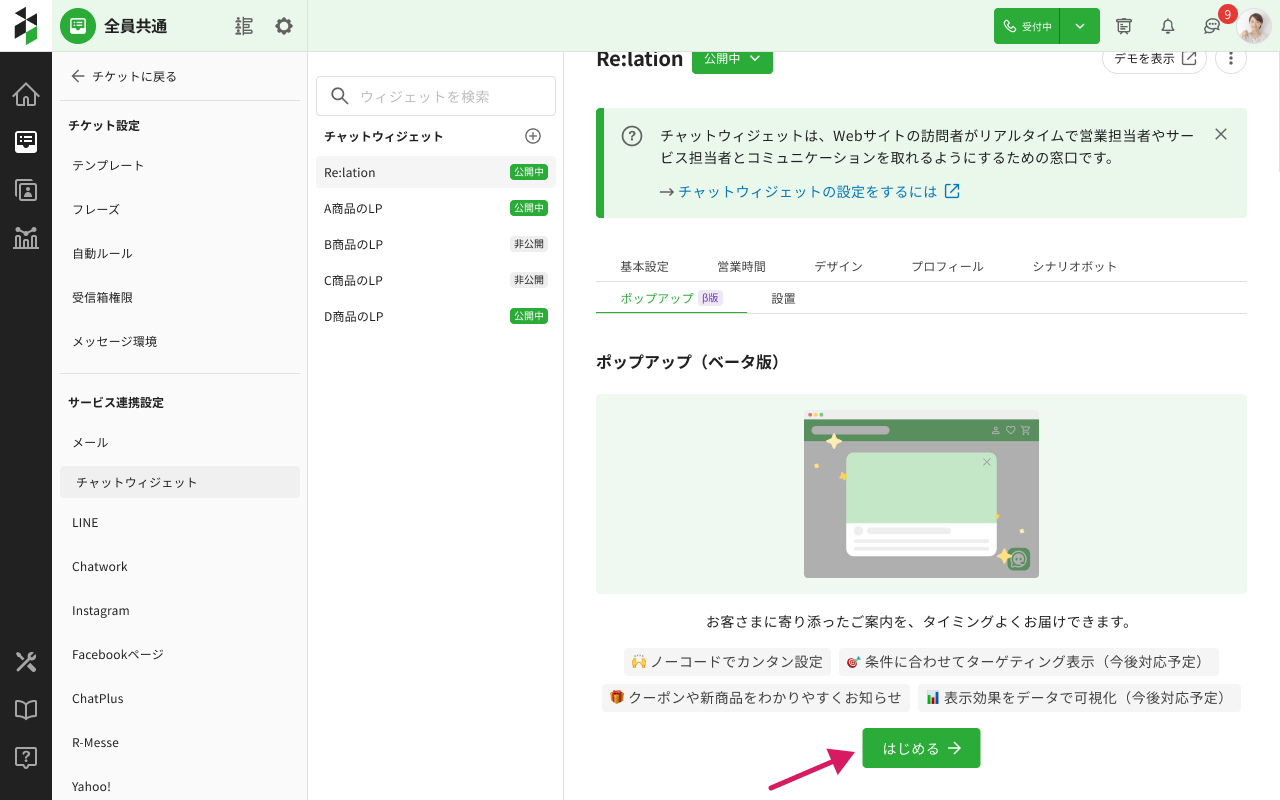Open the analytics chart icon

coord(26,238)
